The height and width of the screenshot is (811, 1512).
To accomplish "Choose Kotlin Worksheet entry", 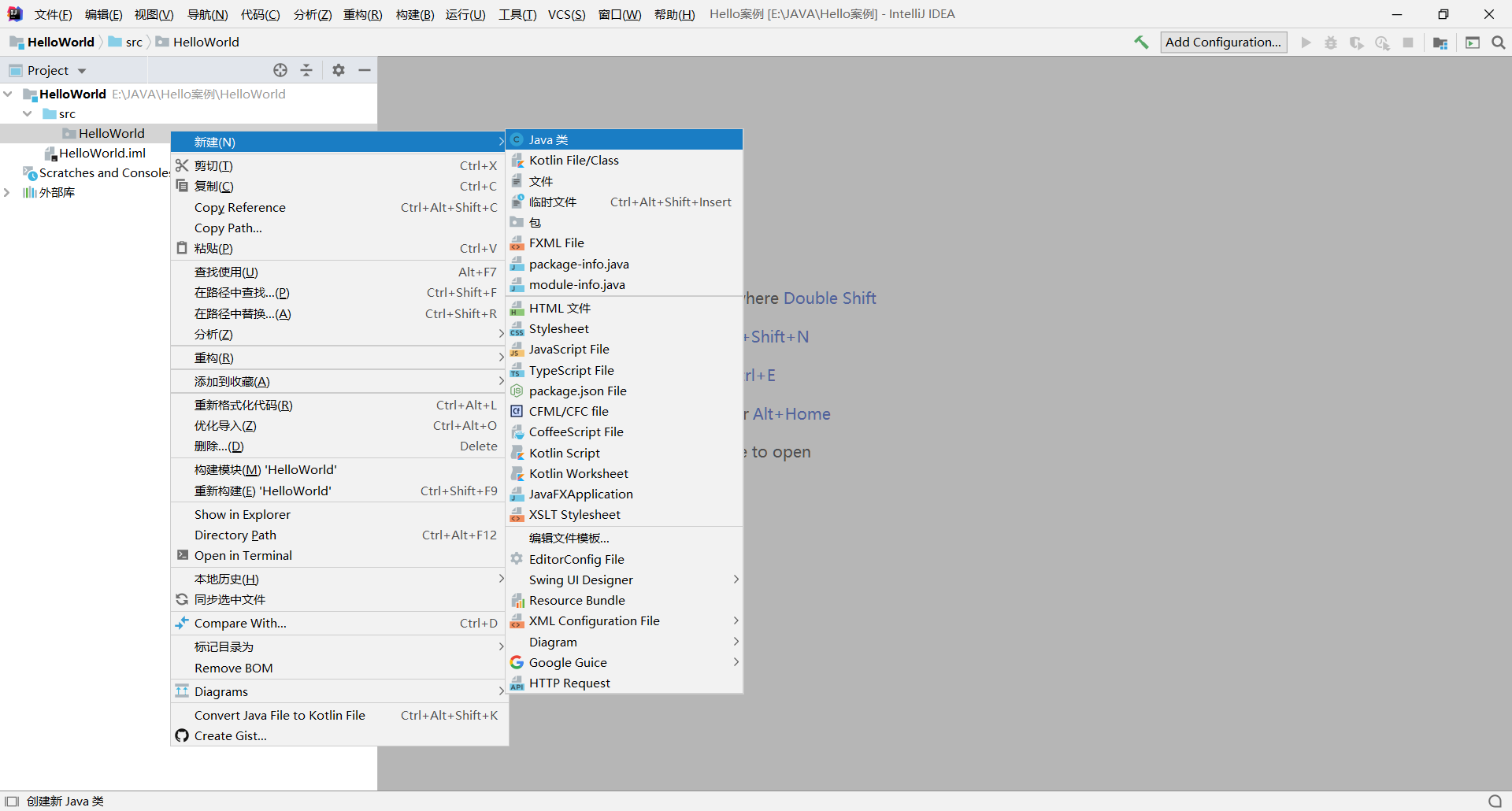I will tap(624, 473).
